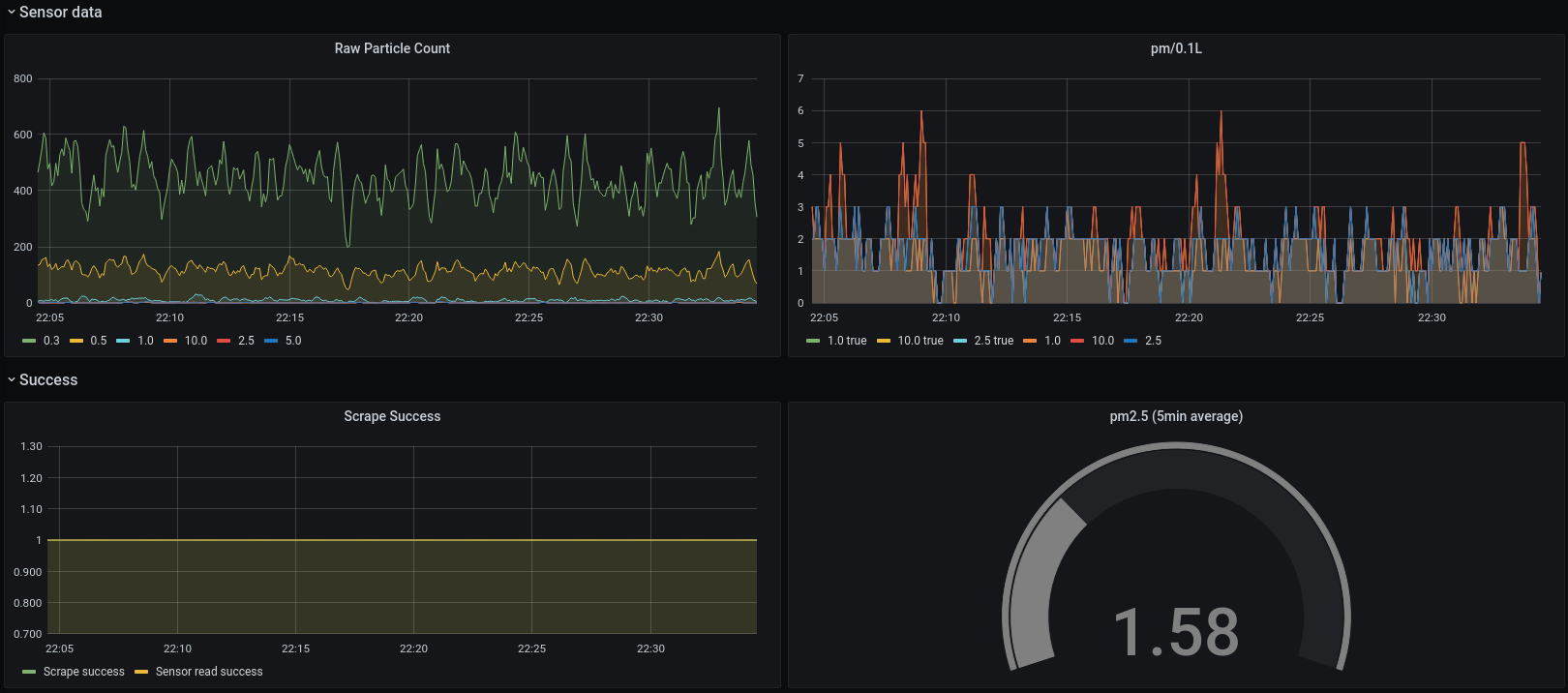
Task: Click the light blue swatch for '2.5 true'
Action: pos(960,341)
